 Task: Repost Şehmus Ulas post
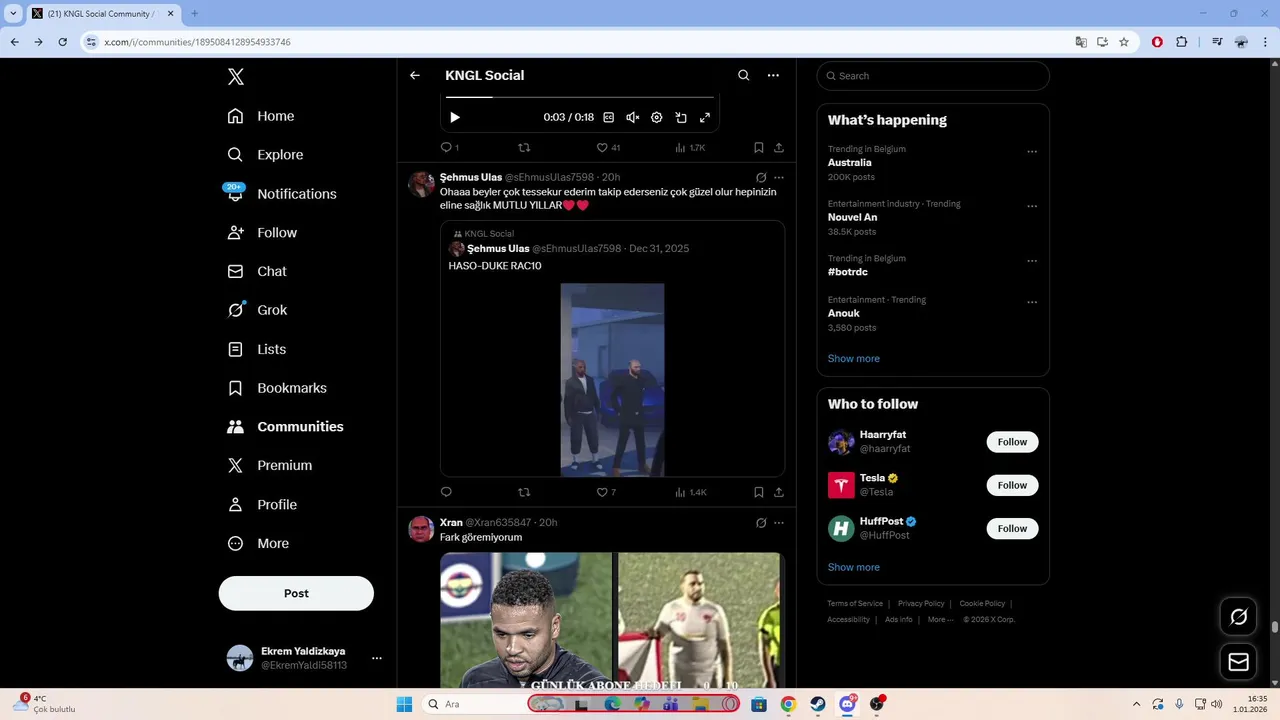[x=524, y=492]
